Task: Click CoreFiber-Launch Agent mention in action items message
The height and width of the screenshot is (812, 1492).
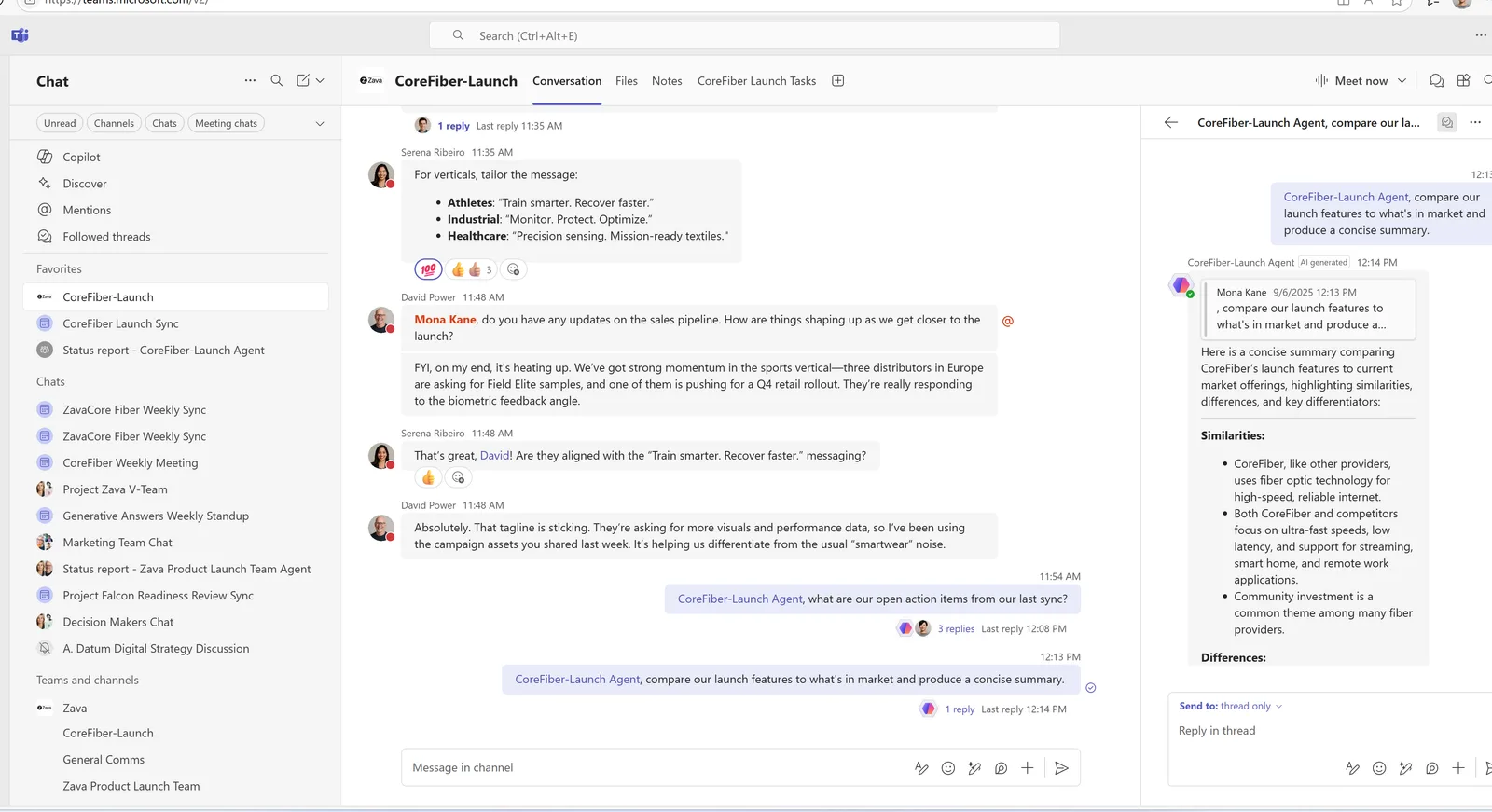Action: pos(739,599)
